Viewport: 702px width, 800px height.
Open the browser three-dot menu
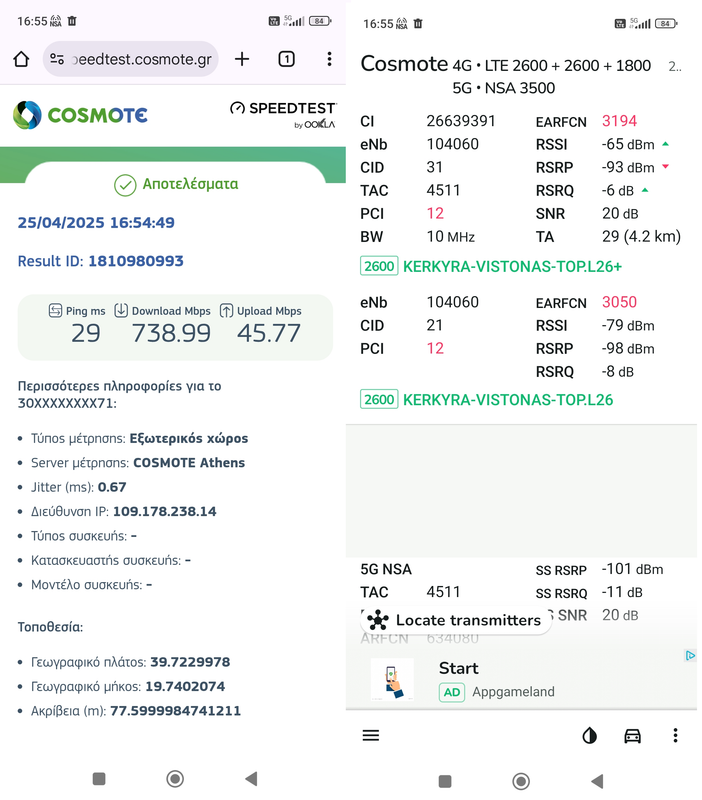(330, 59)
